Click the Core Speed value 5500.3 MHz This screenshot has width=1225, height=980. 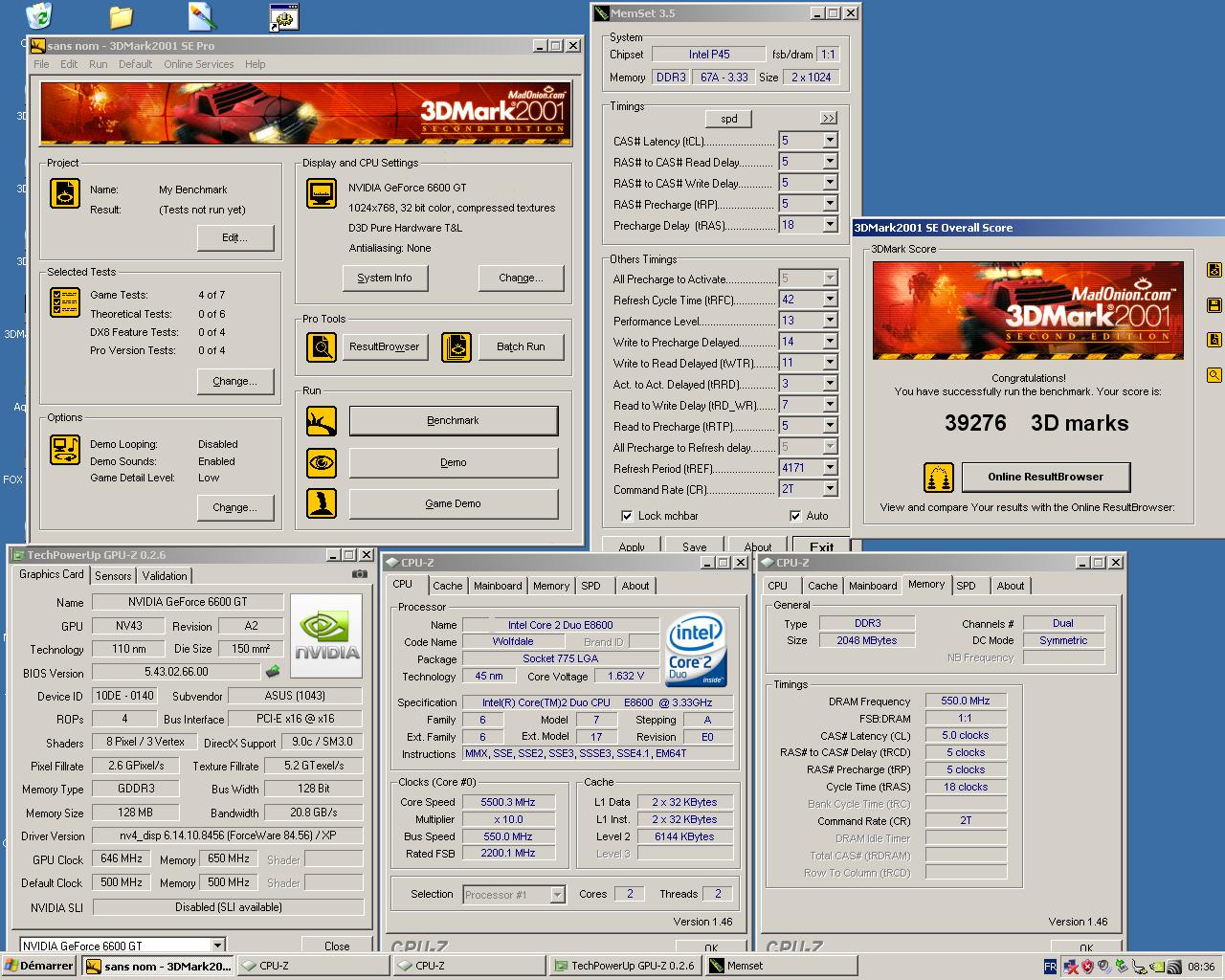point(507,802)
